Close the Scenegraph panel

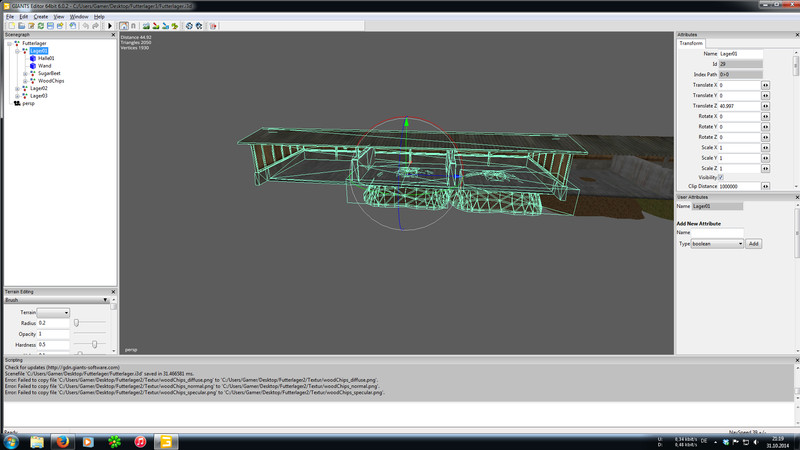112,35
